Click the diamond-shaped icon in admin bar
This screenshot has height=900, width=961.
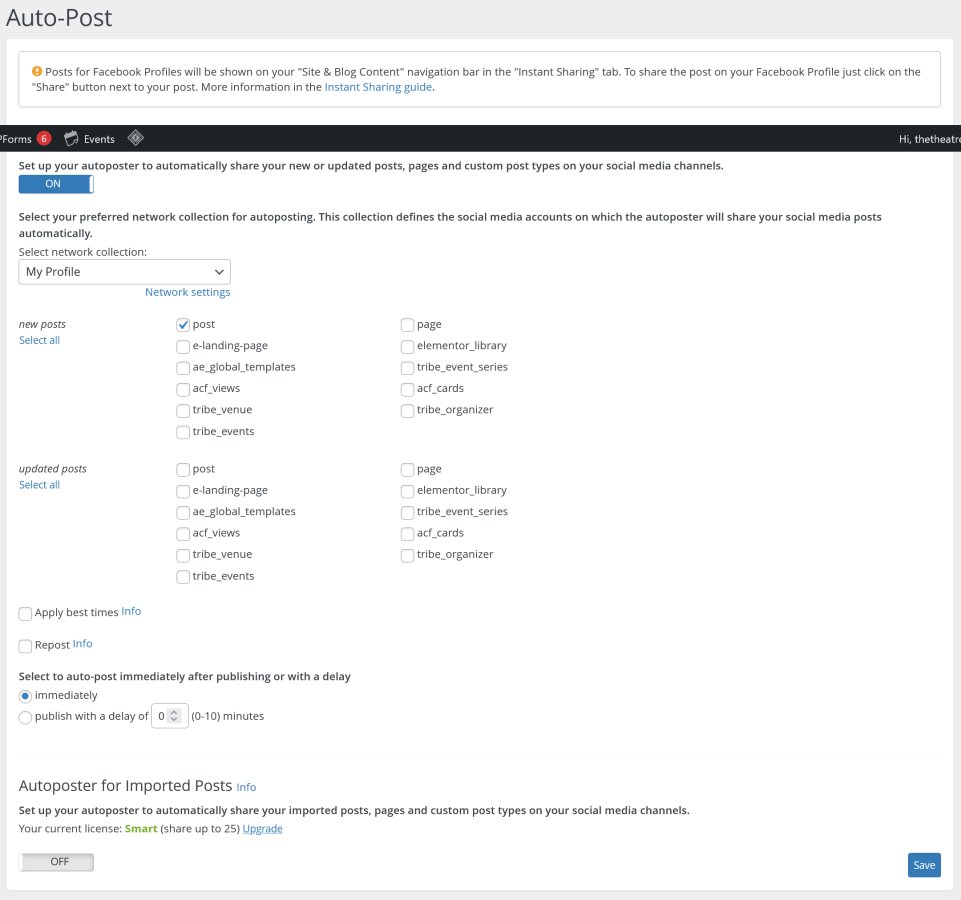click(136, 139)
